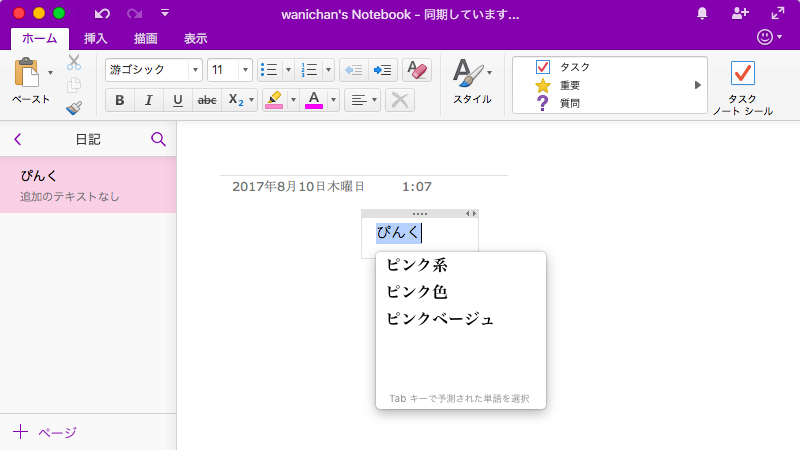
Task: Click the highlighted ぴんく text
Action: [398, 233]
